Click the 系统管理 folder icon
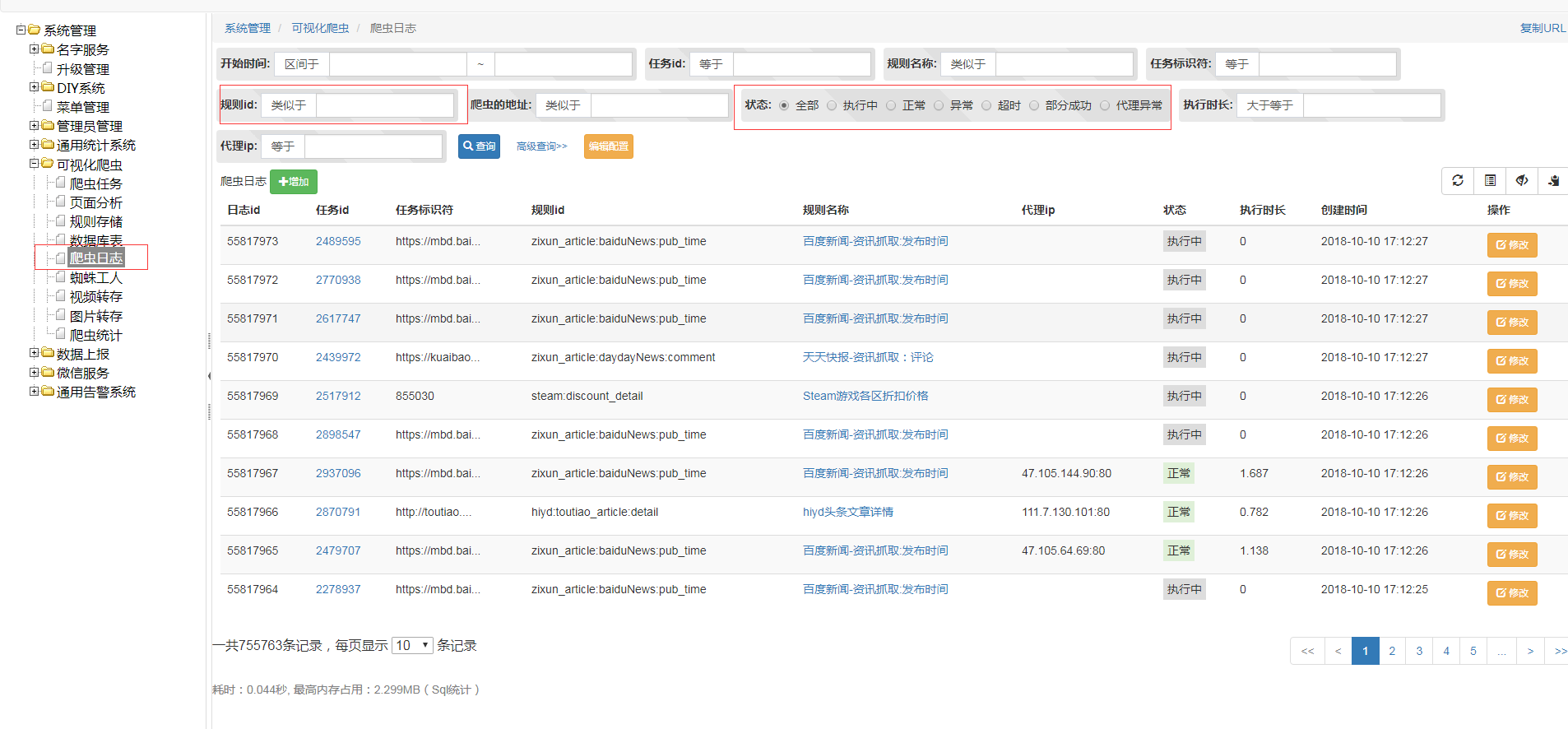1568x729 pixels. click(35, 30)
